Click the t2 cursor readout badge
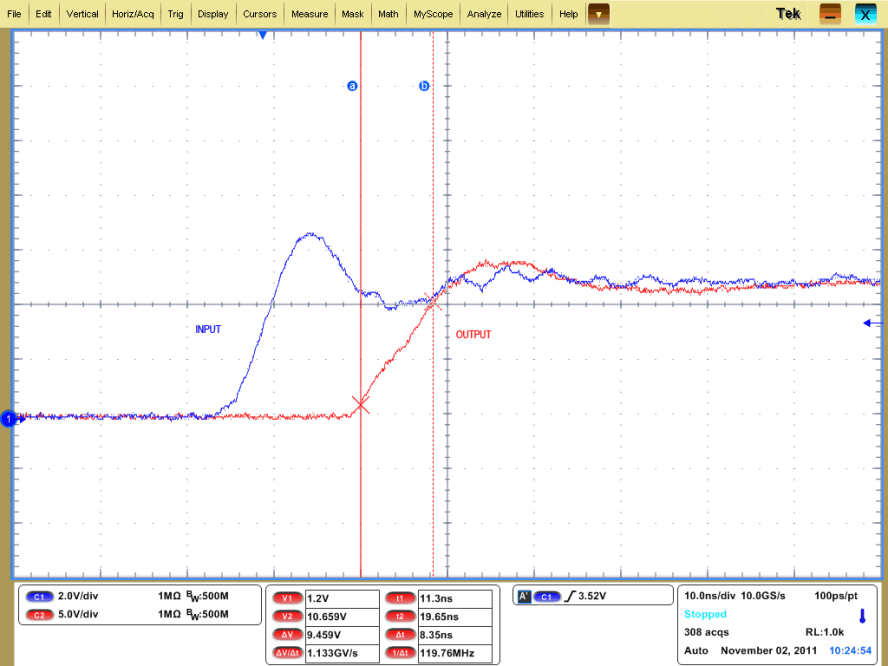The width and height of the screenshot is (888, 666). point(400,617)
